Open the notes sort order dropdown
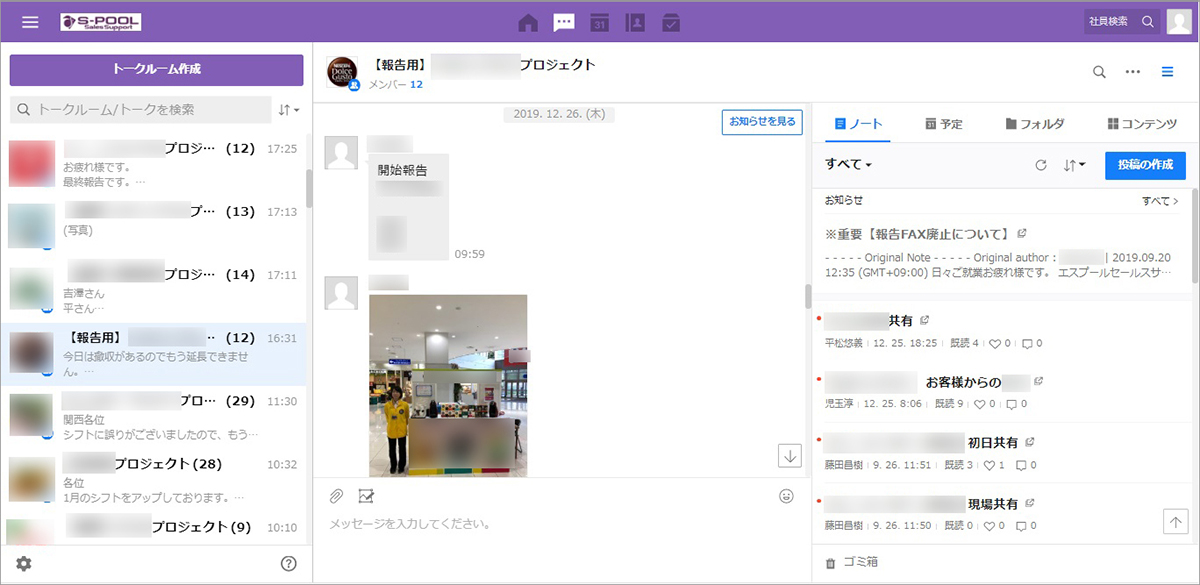1200x585 pixels. tap(1074, 165)
